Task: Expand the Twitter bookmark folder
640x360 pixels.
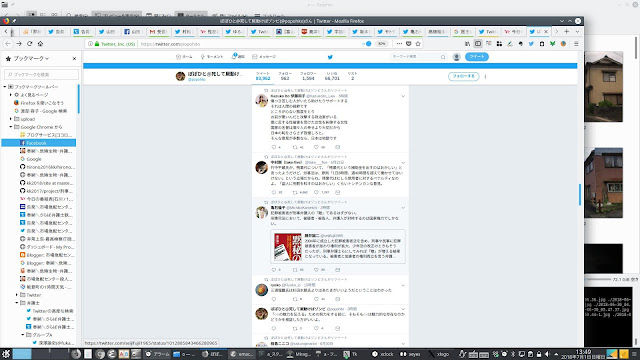Action: (x=17, y=295)
